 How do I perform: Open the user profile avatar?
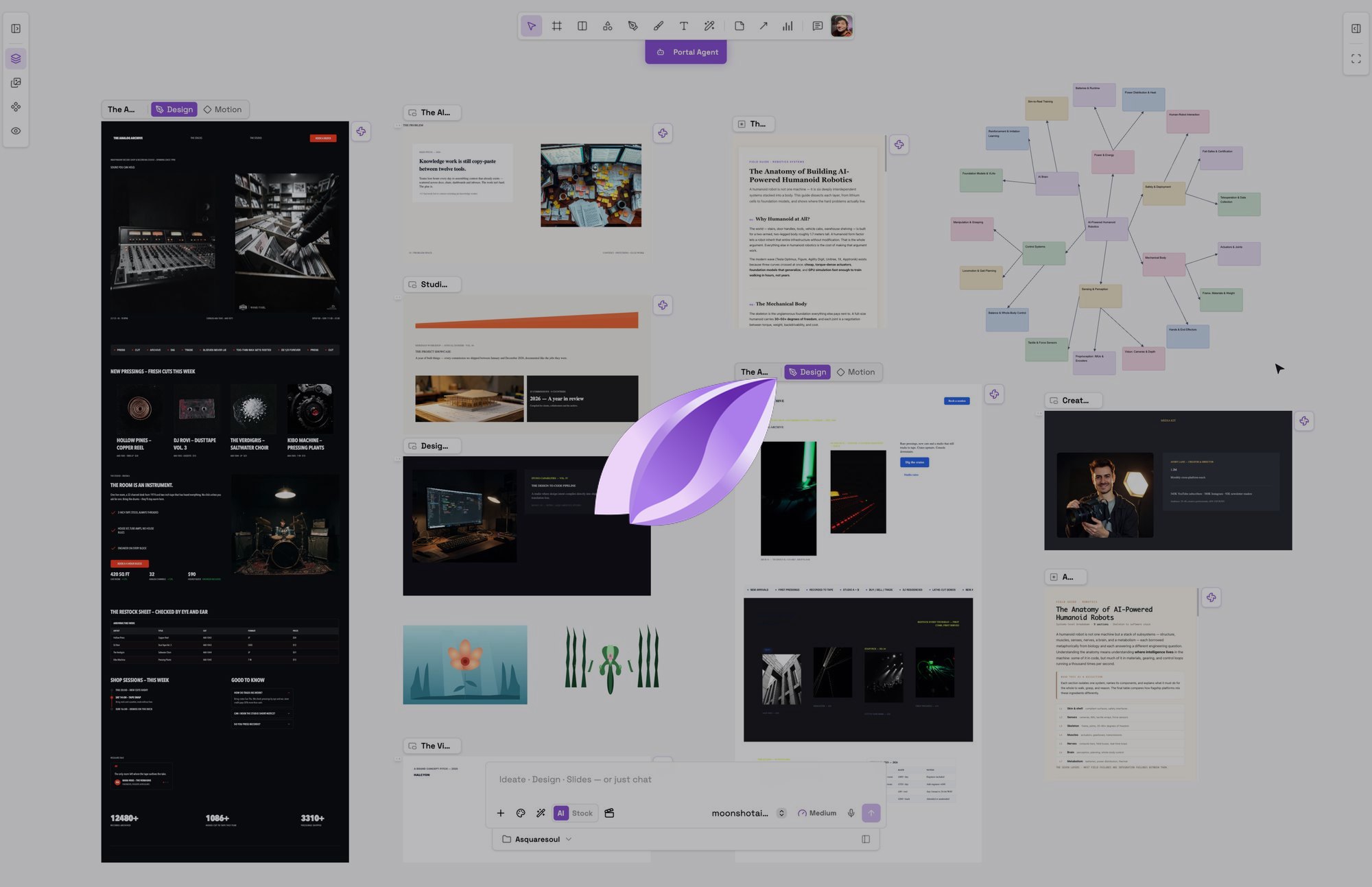coord(842,26)
